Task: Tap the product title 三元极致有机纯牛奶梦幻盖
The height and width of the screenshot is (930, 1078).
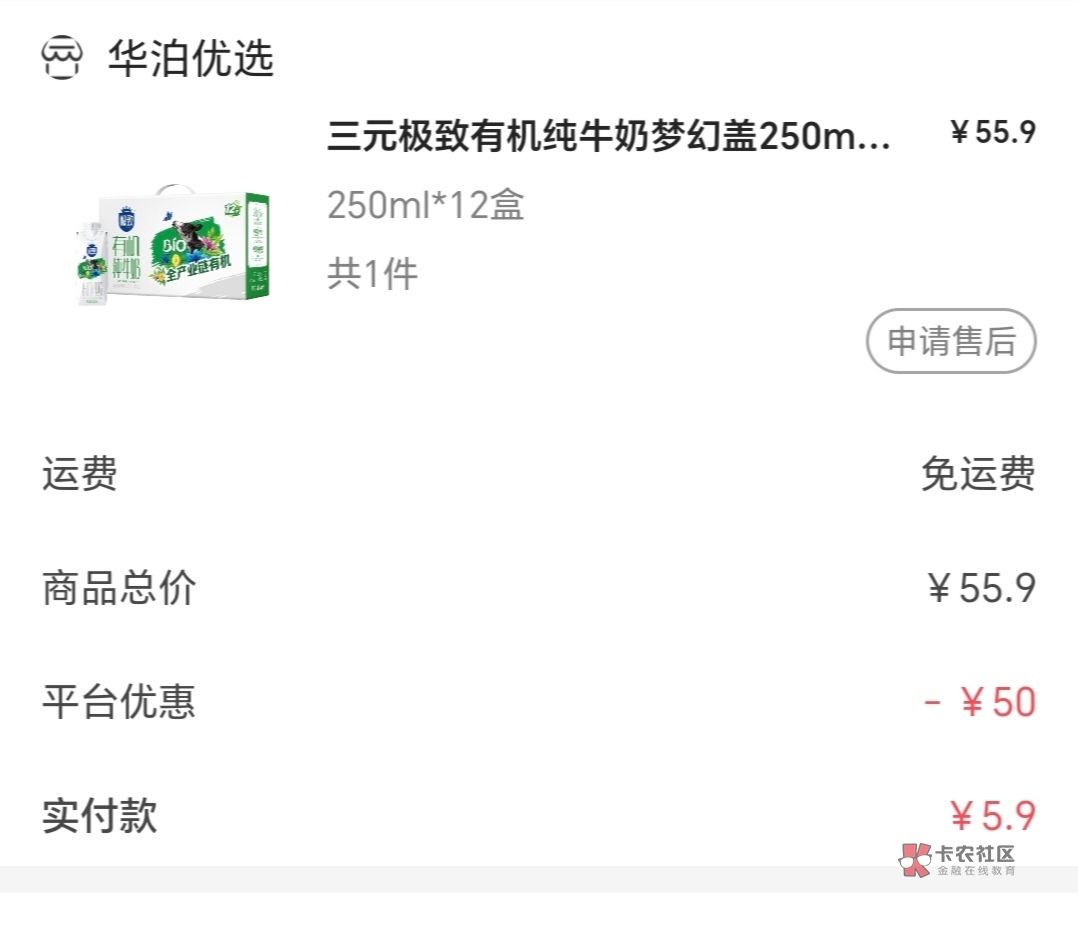Action: [608, 138]
